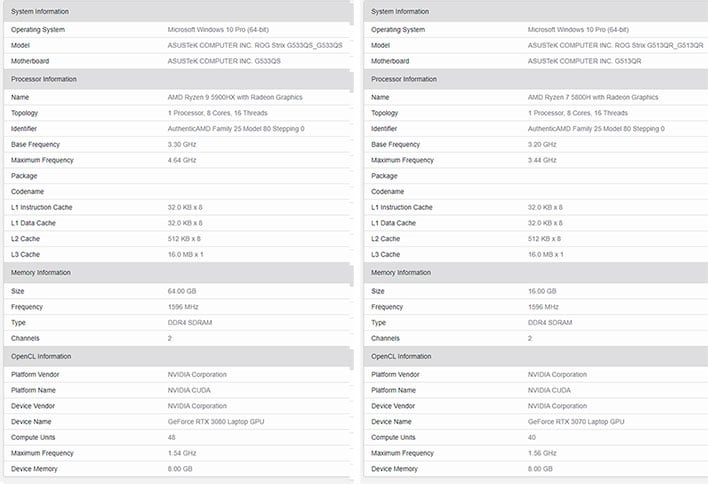Click the G513QR motherboard value

(x=584, y=60)
